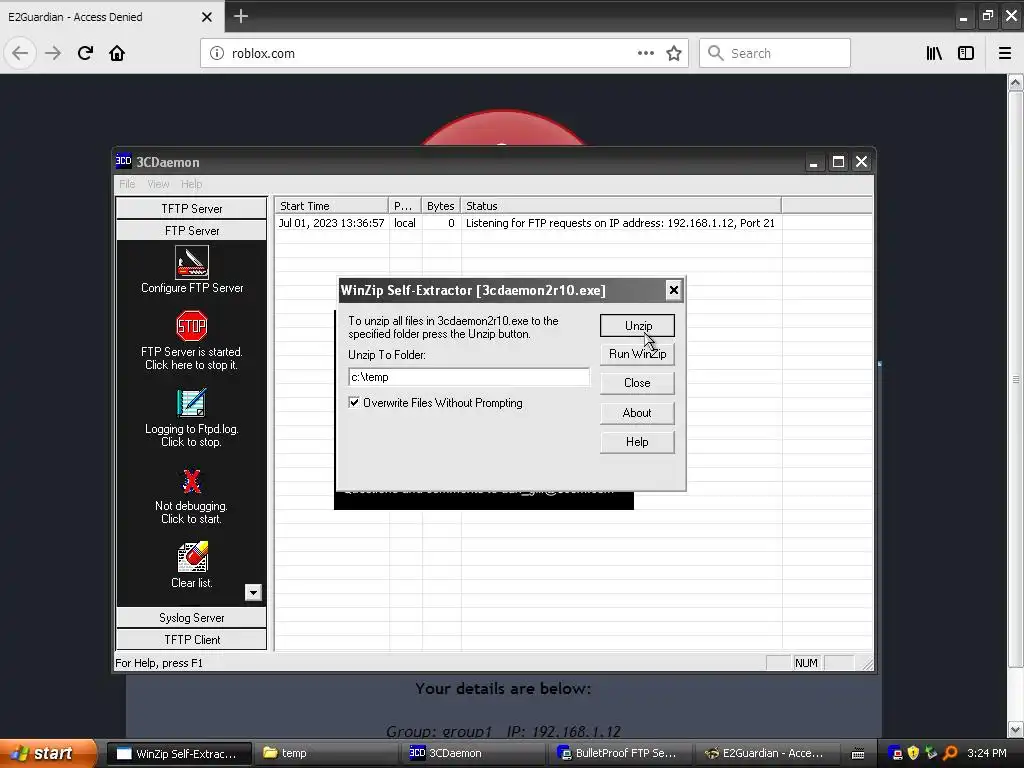Go to the browser home page
The width and height of the screenshot is (1024, 768).
[x=117, y=53]
